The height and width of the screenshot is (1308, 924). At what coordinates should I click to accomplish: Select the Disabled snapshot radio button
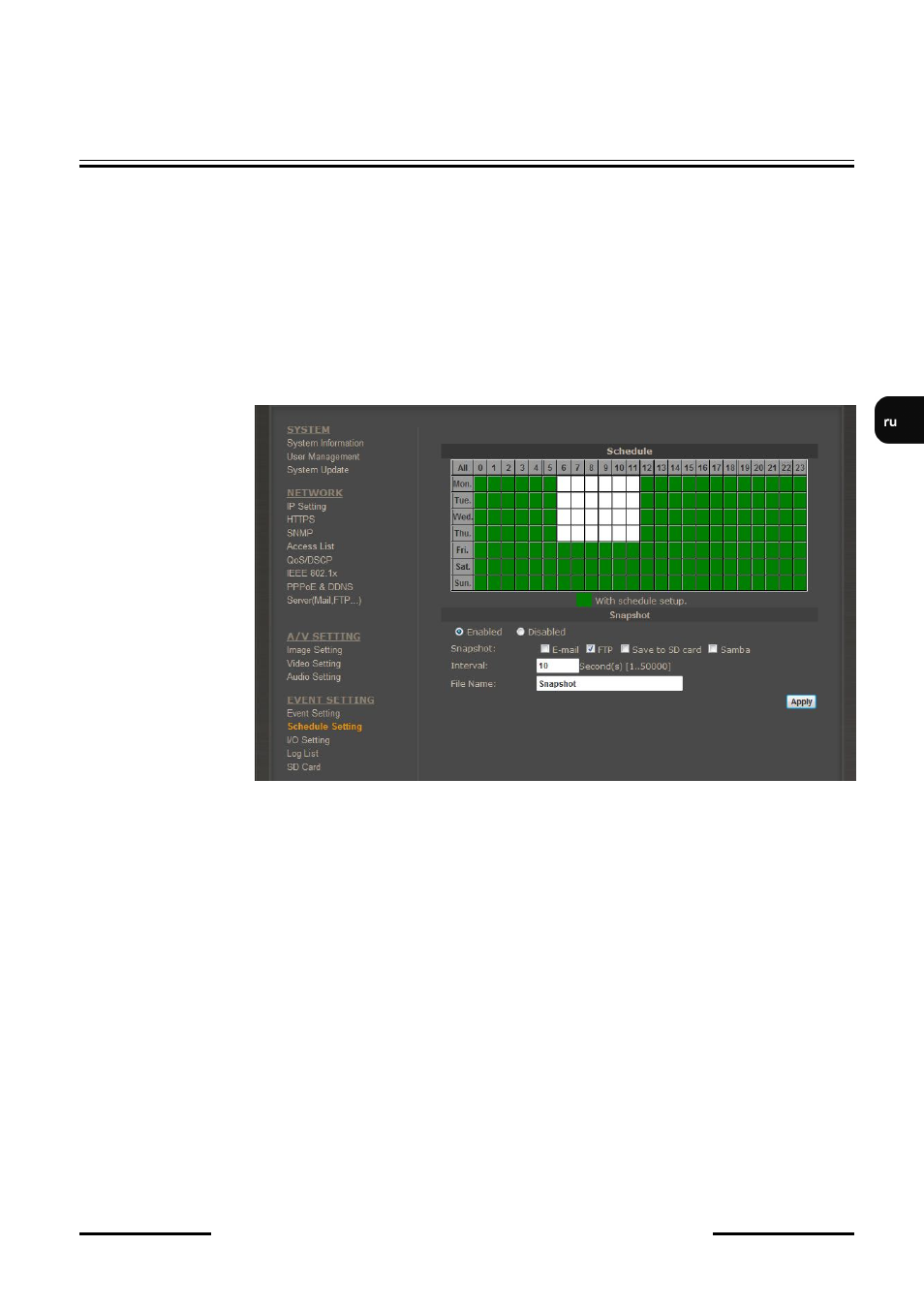coord(520,632)
